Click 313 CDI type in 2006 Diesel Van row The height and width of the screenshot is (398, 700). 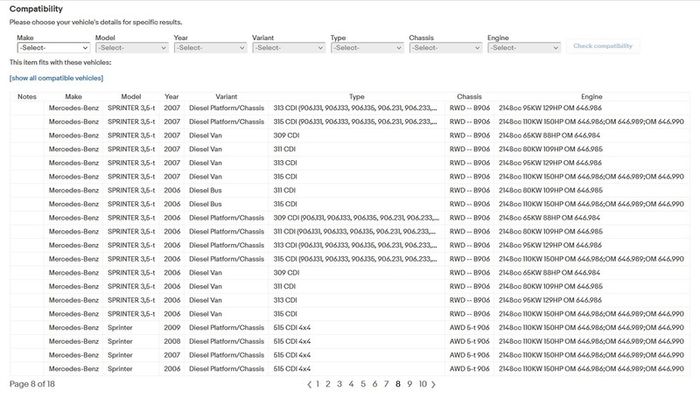pyautogui.click(x=285, y=300)
